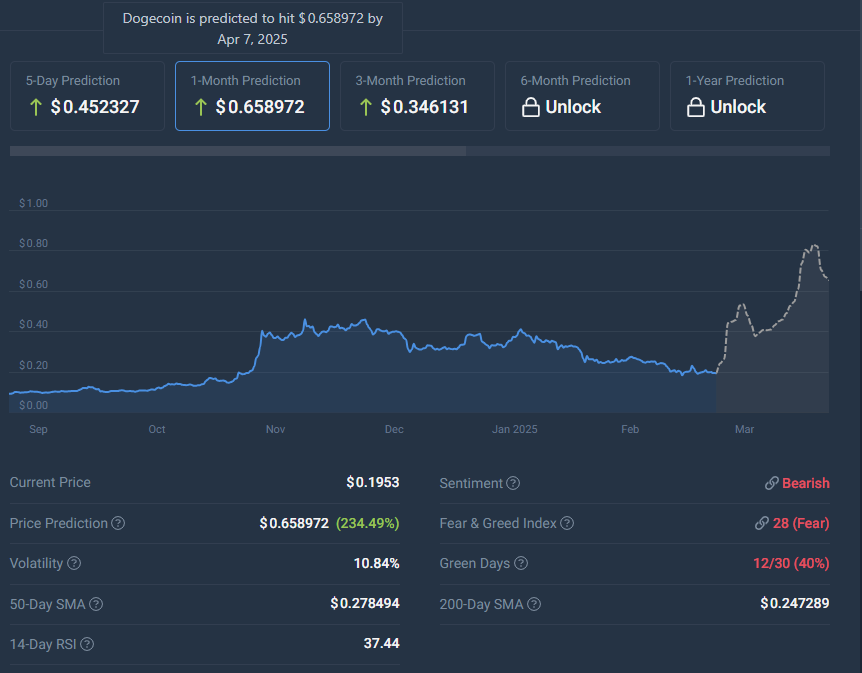
Task: Click the Nov label on chart axis
Action: [x=276, y=429]
